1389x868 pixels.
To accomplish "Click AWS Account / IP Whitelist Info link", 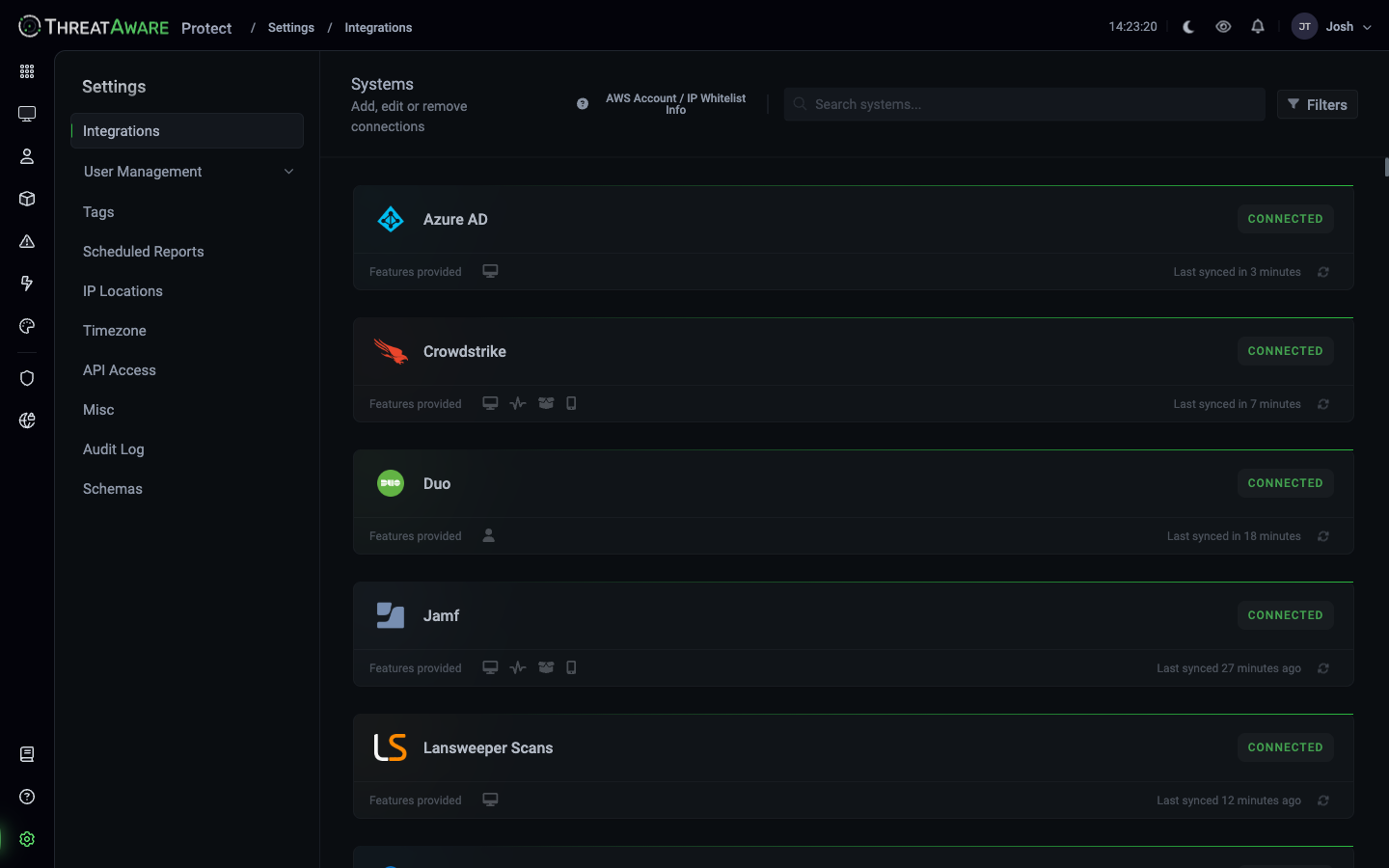I will click(x=675, y=104).
